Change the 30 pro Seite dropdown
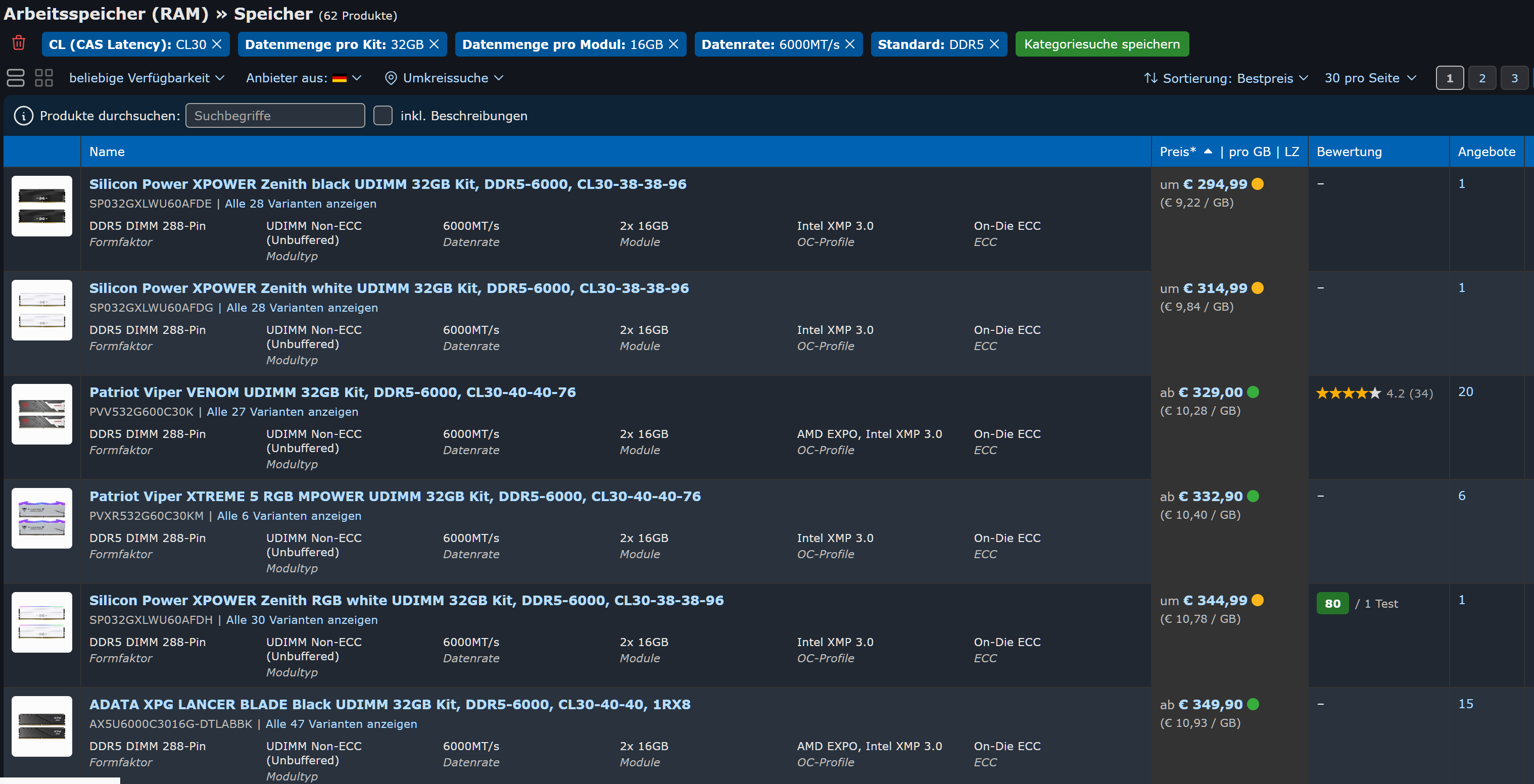 tap(1369, 78)
